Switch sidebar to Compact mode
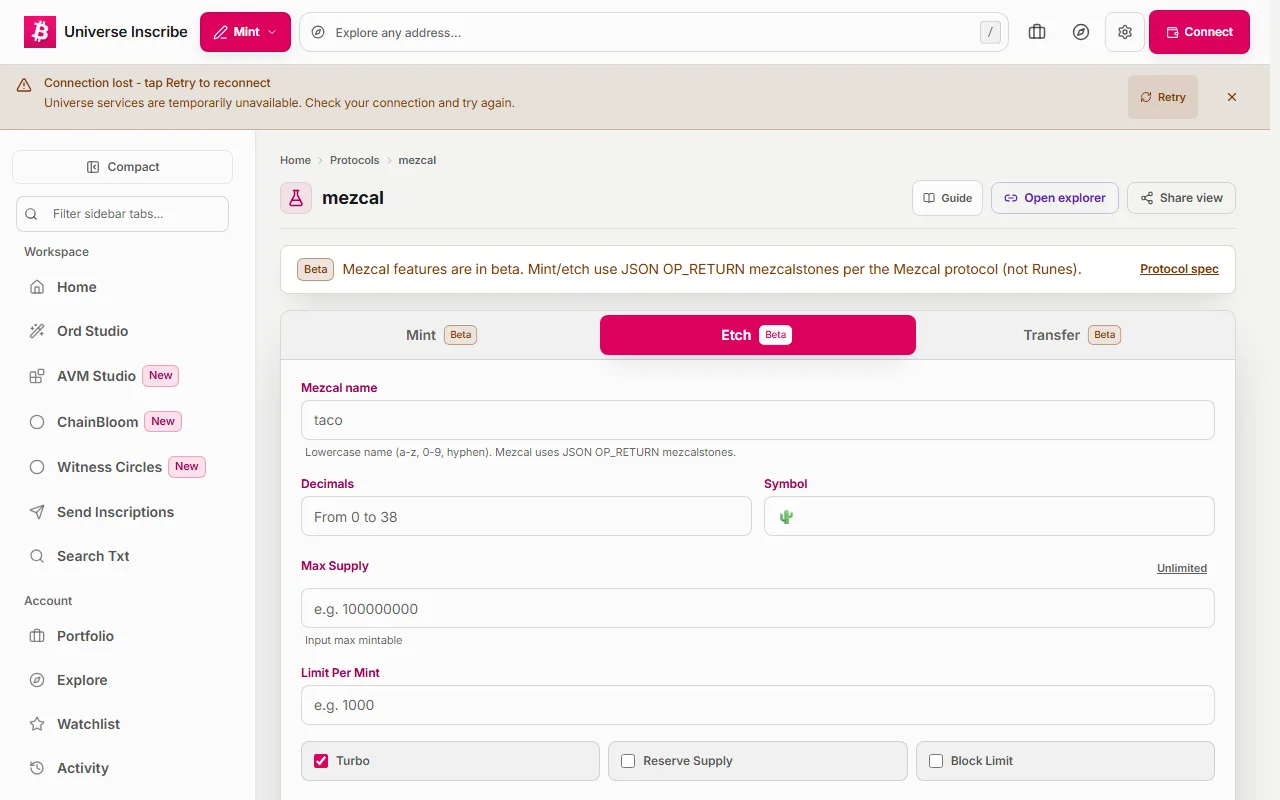 pos(122,167)
